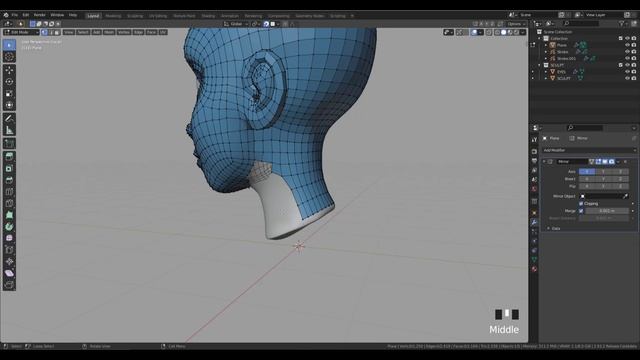Click the Mirror modifier name field
640x360 pixels.
[572, 162]
